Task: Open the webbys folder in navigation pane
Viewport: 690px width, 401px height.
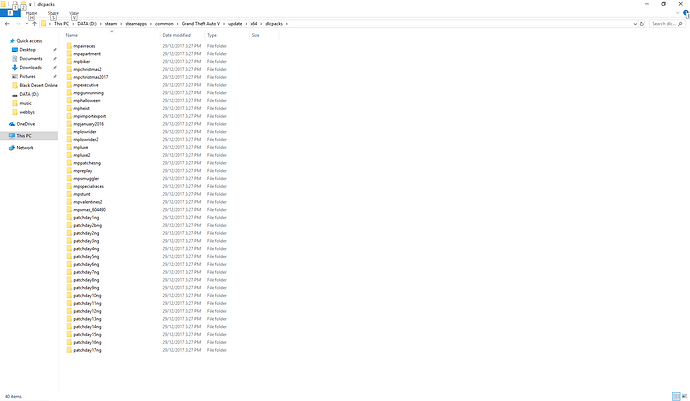Action: pos(27,112)
